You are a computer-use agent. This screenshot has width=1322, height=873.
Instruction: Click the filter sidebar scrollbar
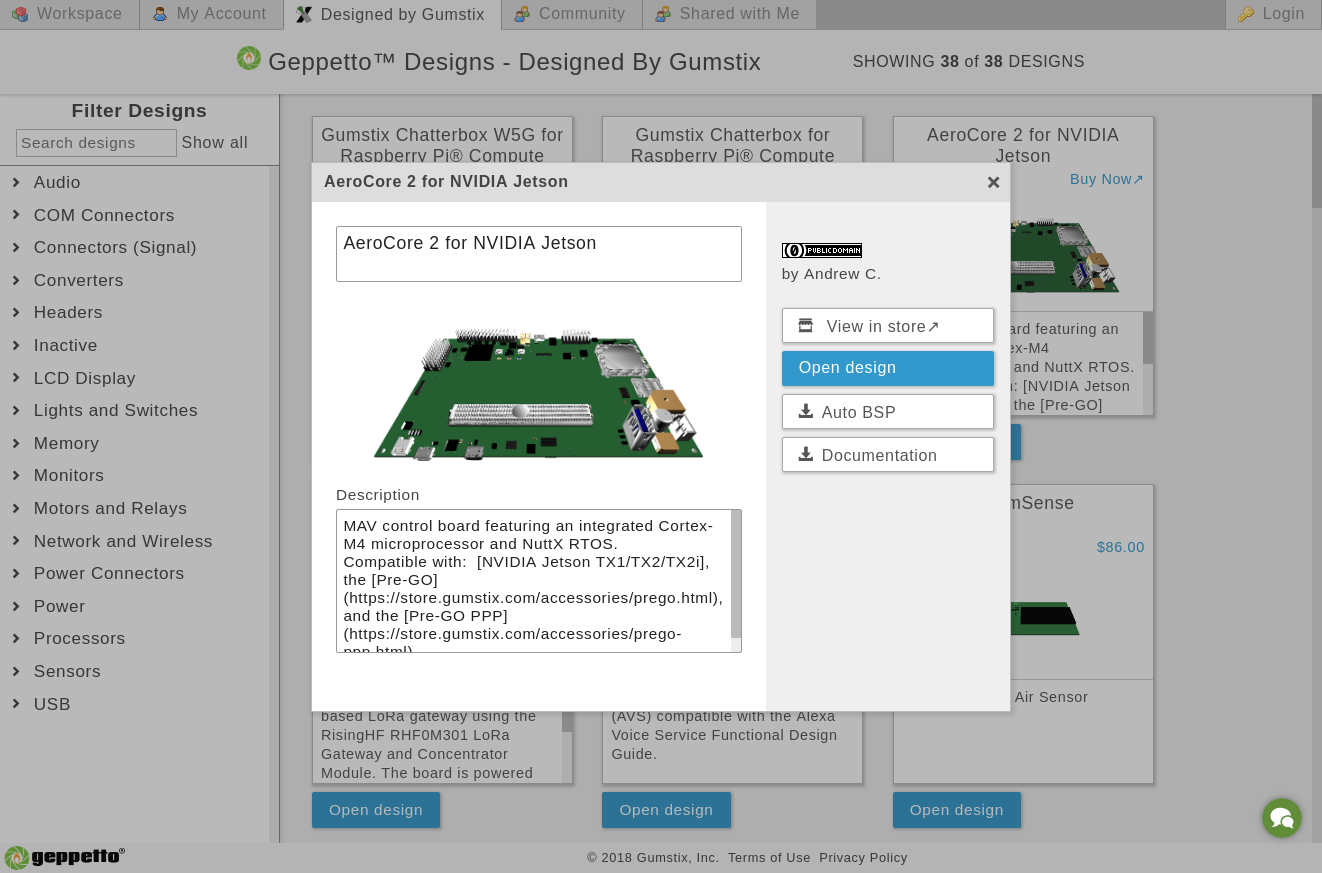tap(274, 504)
